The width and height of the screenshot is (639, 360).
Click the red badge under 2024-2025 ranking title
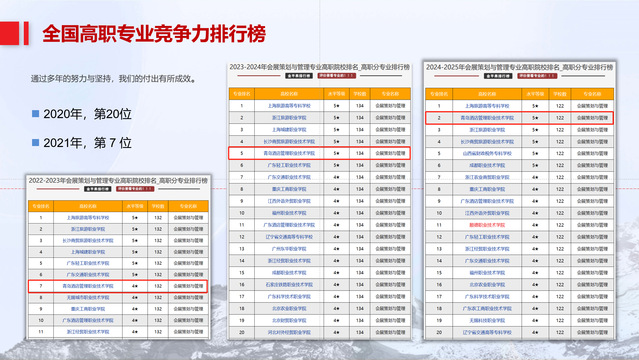tap(537, 76)
